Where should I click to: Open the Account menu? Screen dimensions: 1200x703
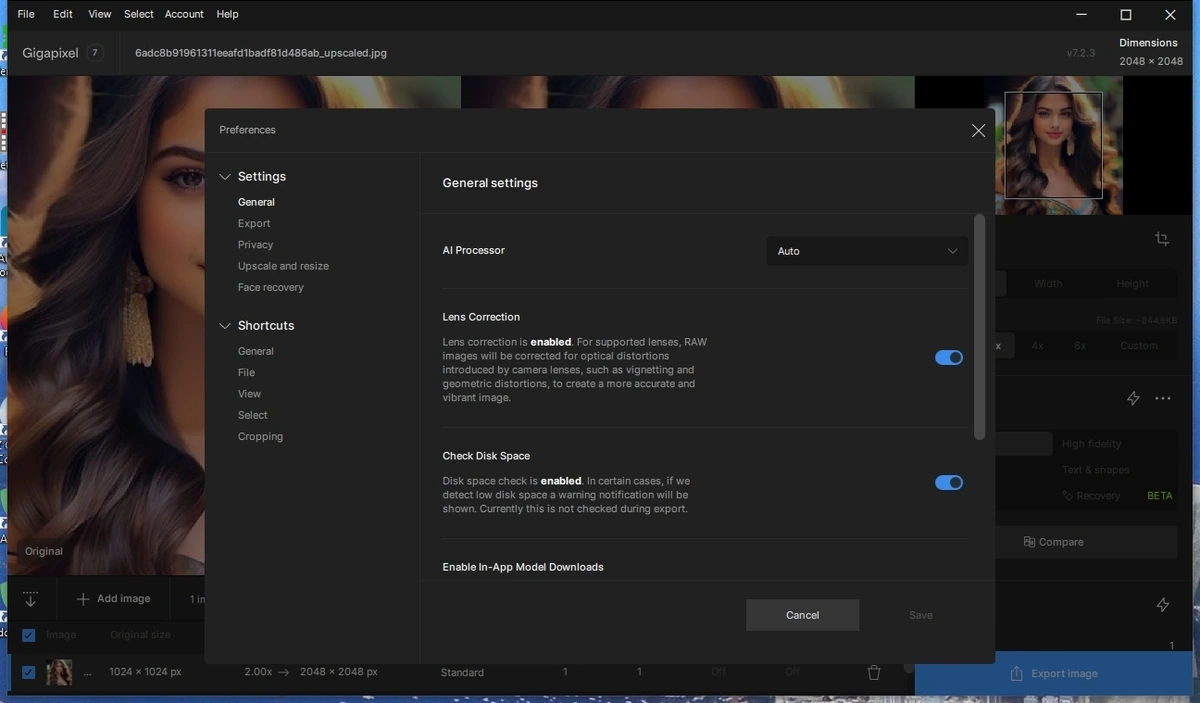point(184,14)
